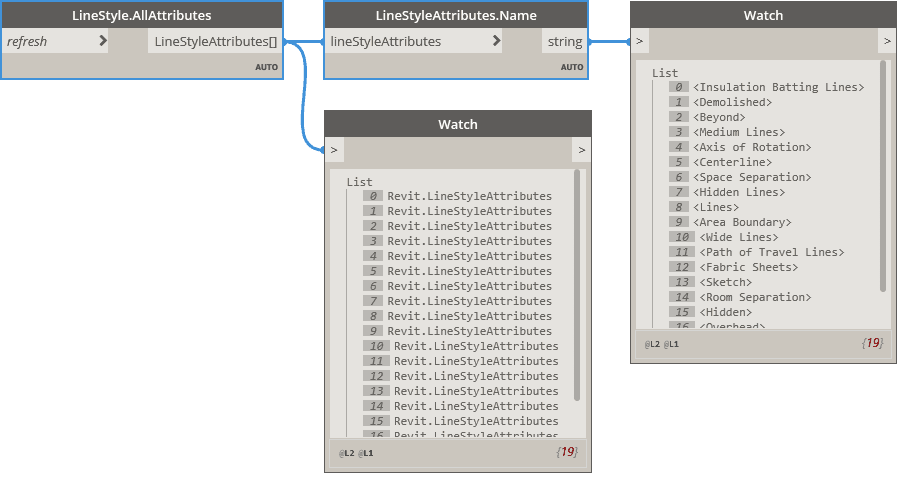897x477 pixels.
Task: Select the <Centerline> entry
Action: [x=732, y=162]
